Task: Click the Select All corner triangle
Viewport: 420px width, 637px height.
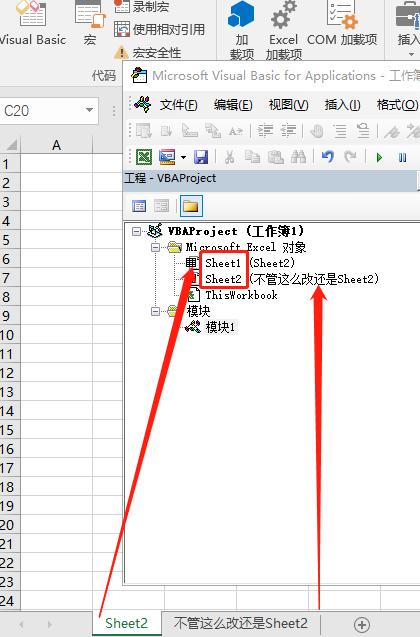Action: coord(11,145)
